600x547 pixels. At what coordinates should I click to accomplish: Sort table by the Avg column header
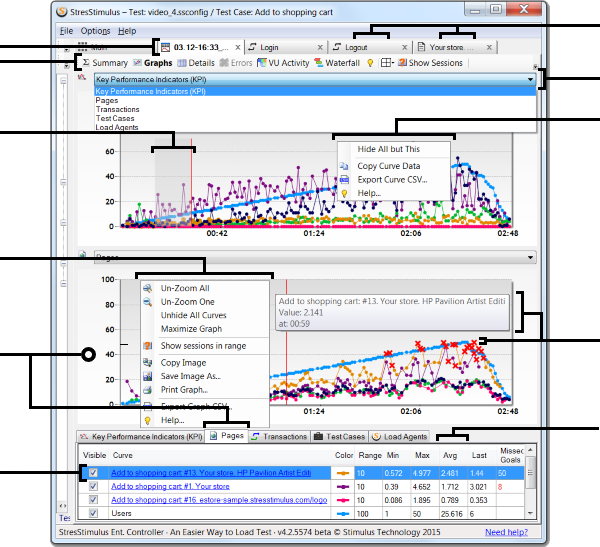click(x=450, y=455)
